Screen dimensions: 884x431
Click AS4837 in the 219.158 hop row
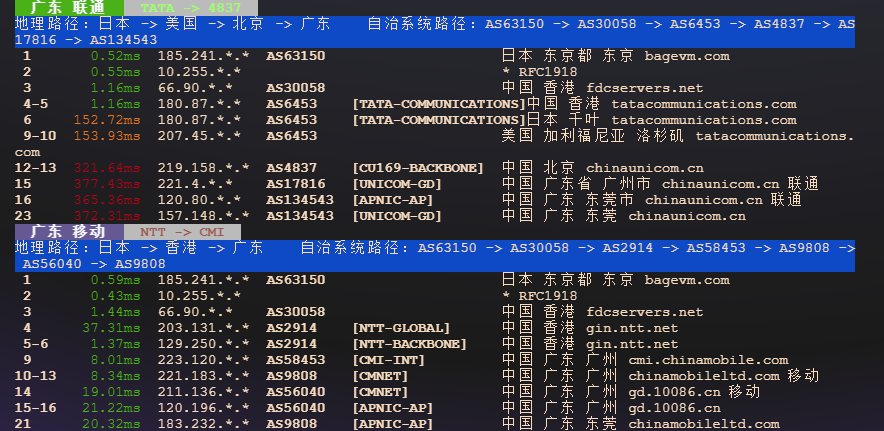[291, 168]
